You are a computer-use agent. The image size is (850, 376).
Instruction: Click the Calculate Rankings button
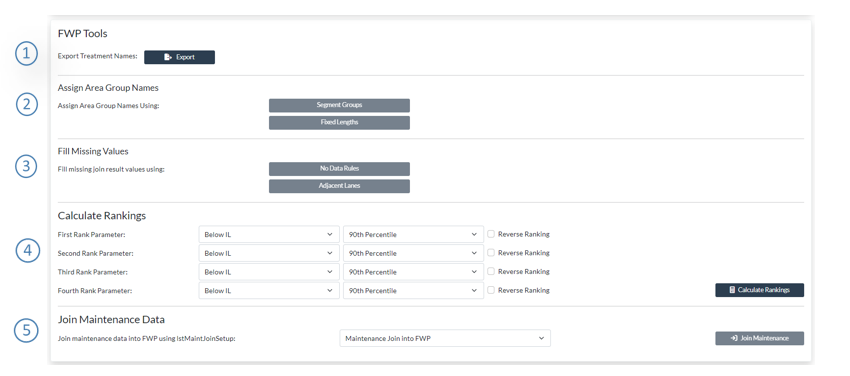[x=759, y=290]
